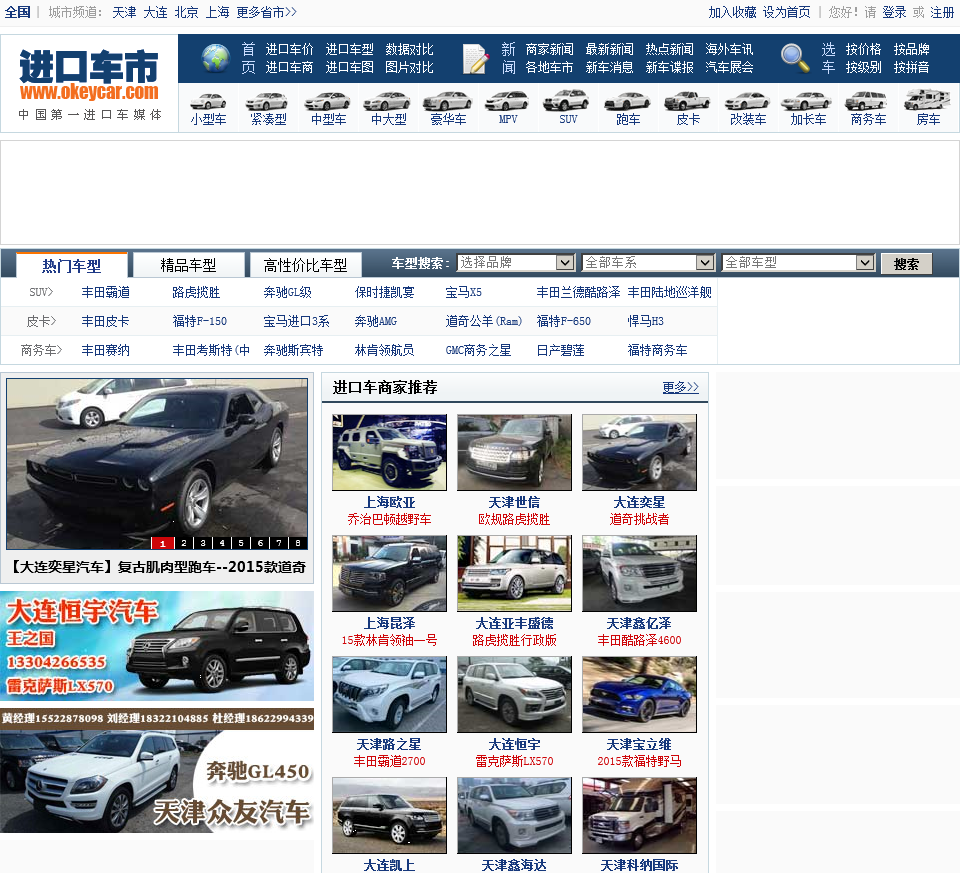Expand 更多省市 city list
Viewport: 960px width, 873px height.
coord(266,12)
